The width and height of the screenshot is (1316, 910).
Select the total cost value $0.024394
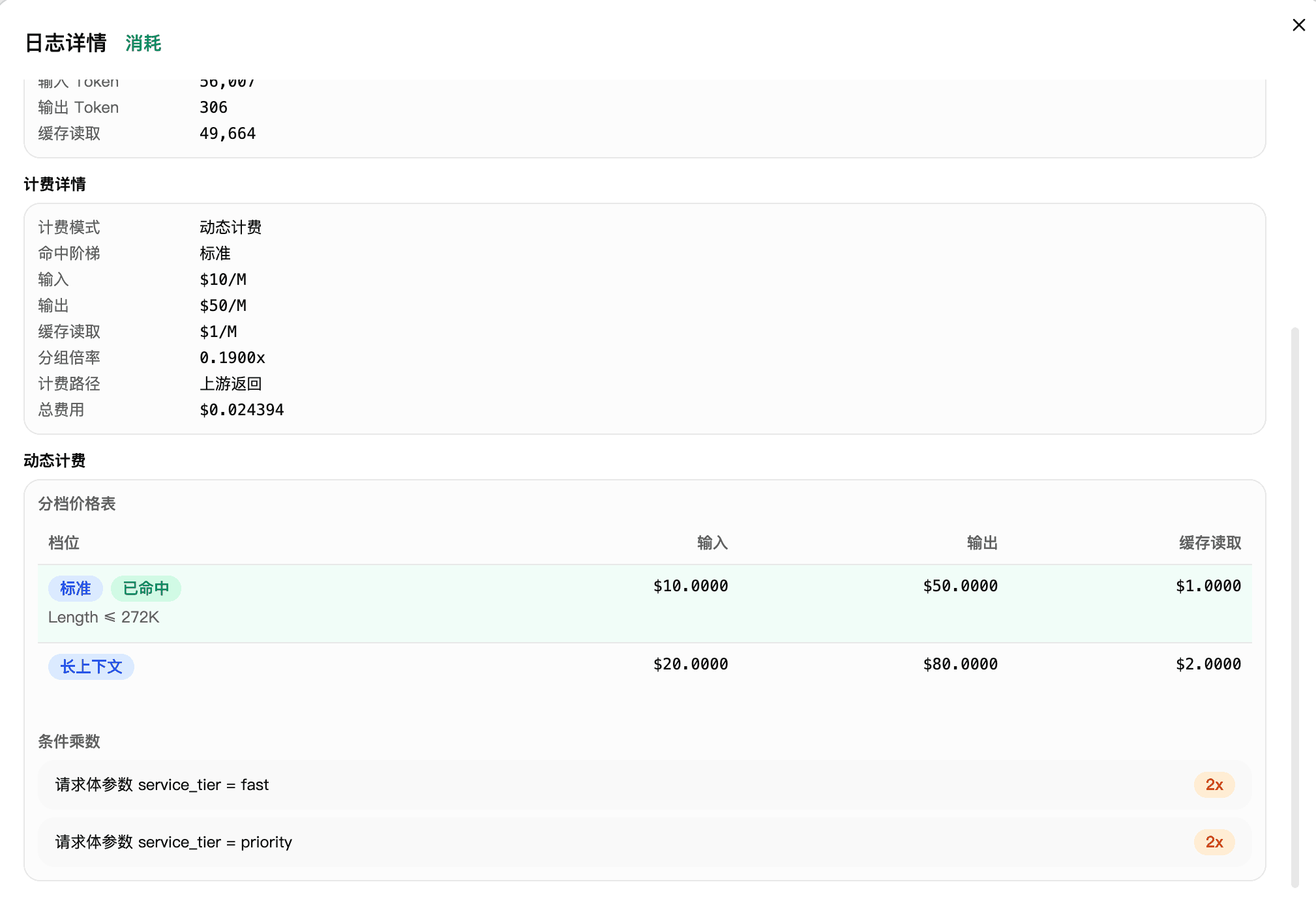pyautogui.click(x=242, y=410)
